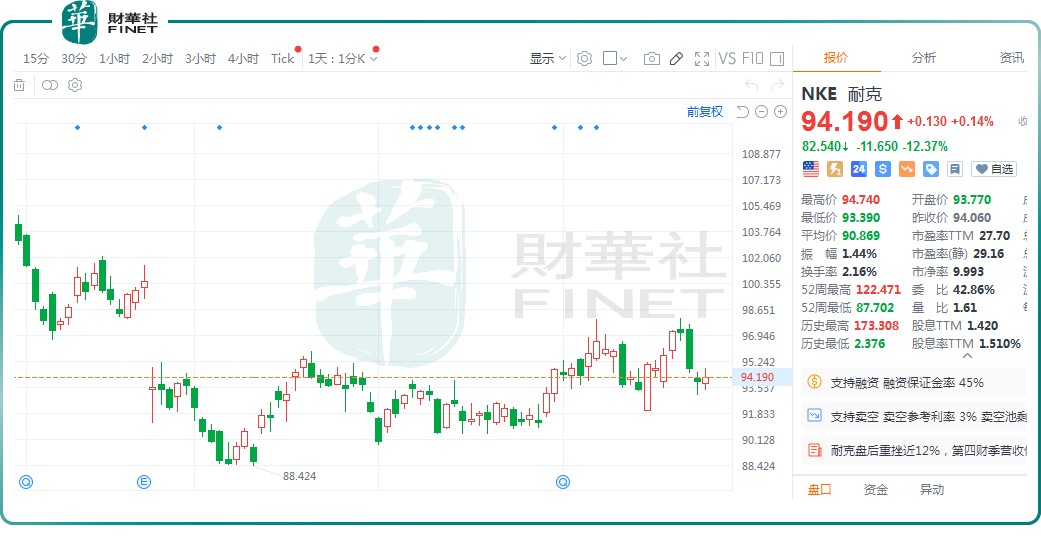Select the 15分 timeframe
Screen dimensions: 1041x545
click(x=36, y=58)
